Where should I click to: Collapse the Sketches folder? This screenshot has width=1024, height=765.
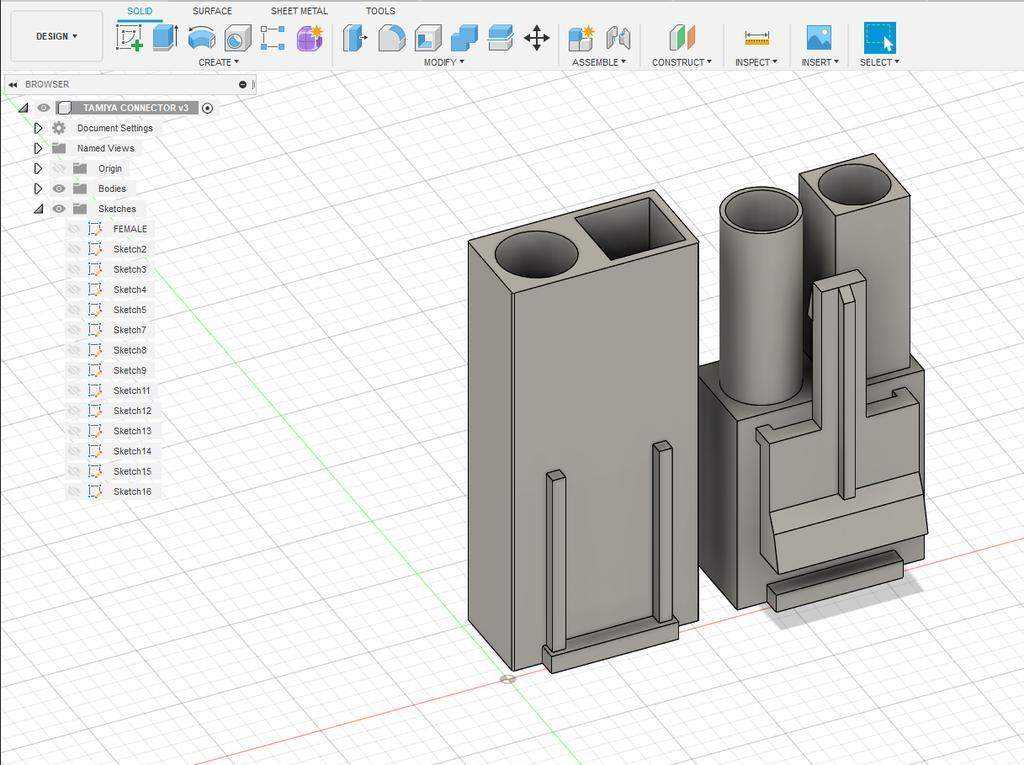(38, 209)
